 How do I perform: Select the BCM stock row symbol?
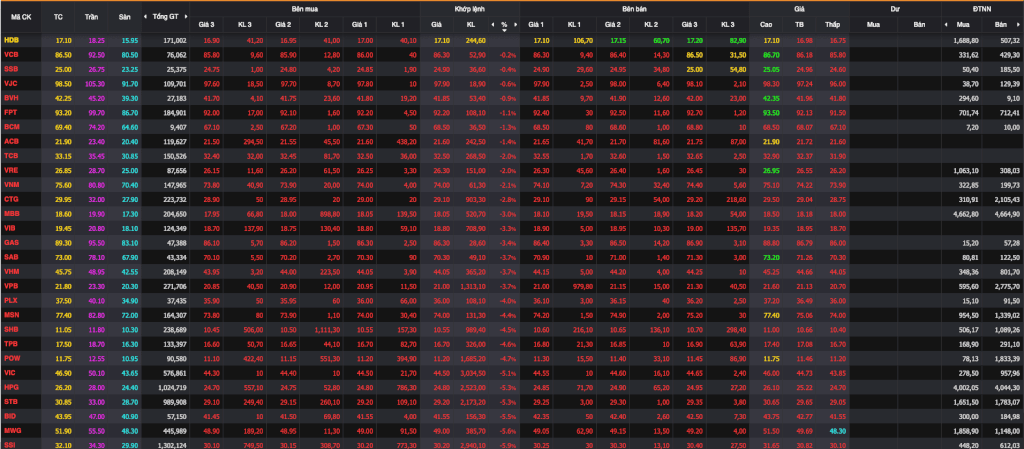(11, 126)
